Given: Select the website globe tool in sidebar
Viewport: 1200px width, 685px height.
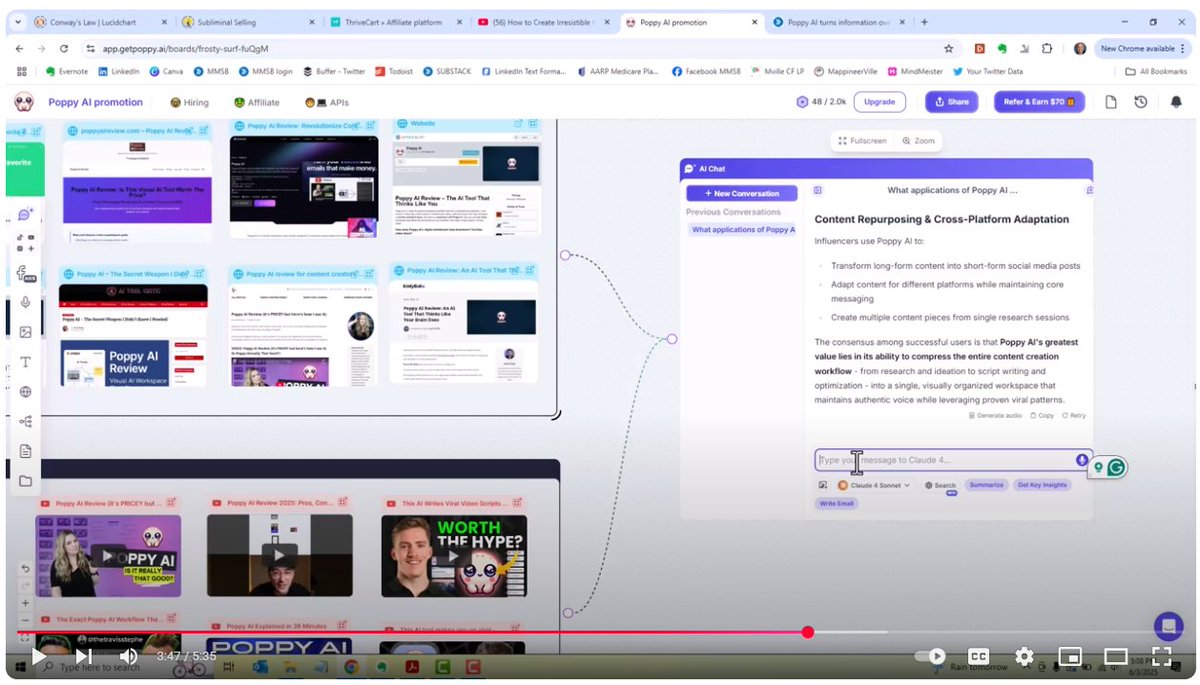Looking at the screenshot, I should point(25,392).
